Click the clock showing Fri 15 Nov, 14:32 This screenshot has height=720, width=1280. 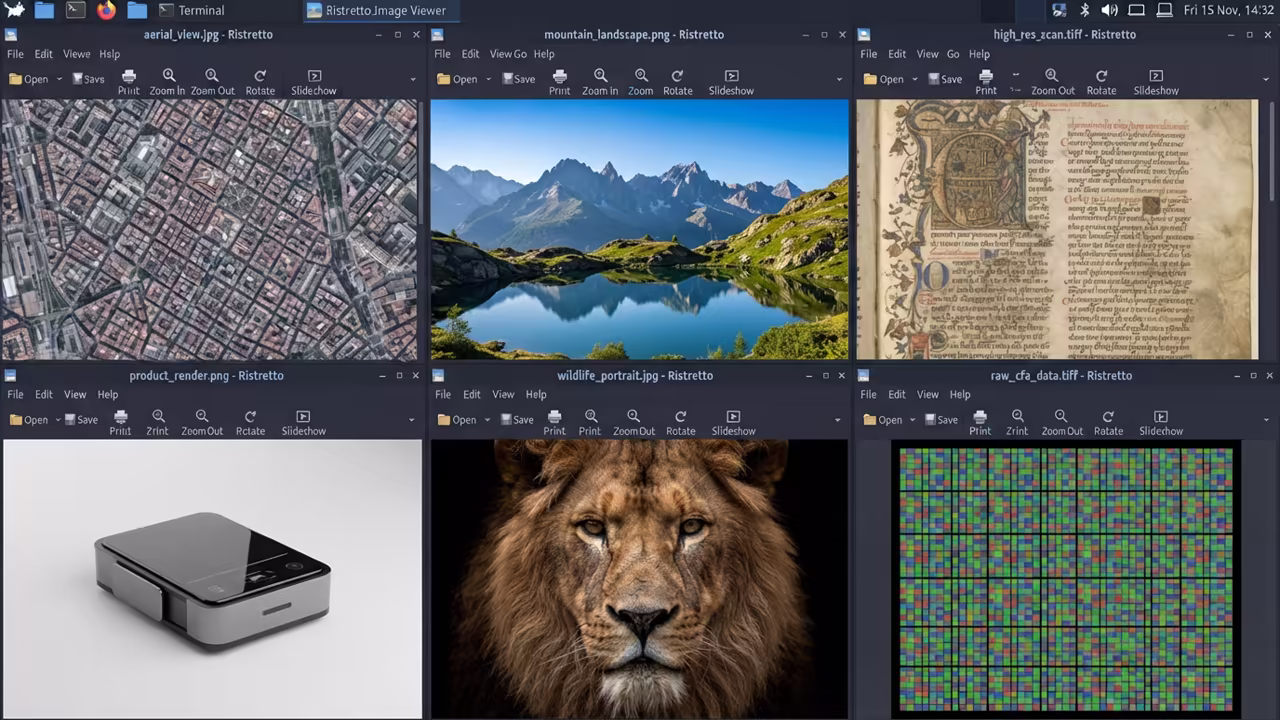pos(1227,10)
